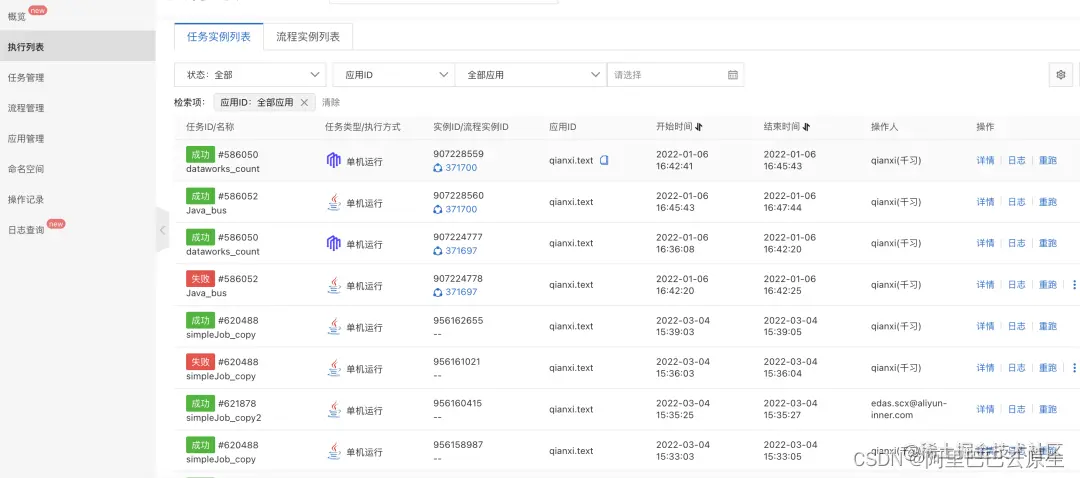The width and height of the screenshot is (1080, 478).
Task: Open 日志 for instance 907228559
Action: 1017,160
